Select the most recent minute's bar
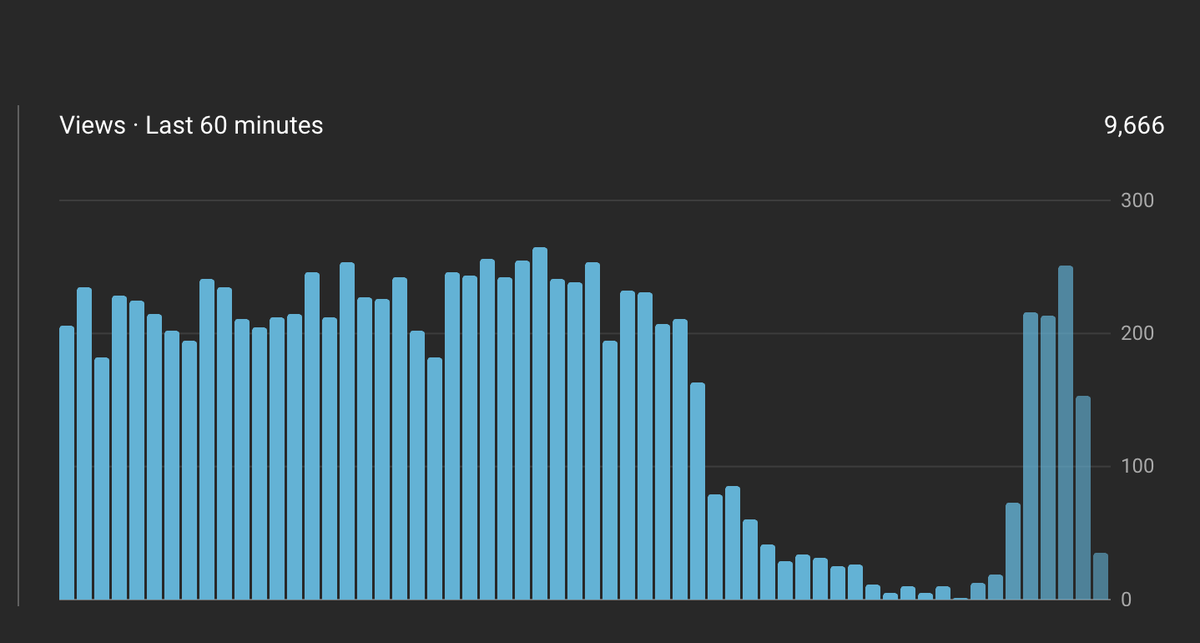 tap(1100, 576)
